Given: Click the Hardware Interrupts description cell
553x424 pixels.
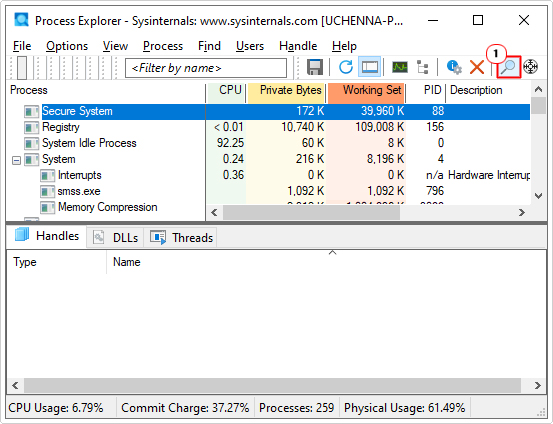Looking at the screenshot, I should click(x=489, y=175).
